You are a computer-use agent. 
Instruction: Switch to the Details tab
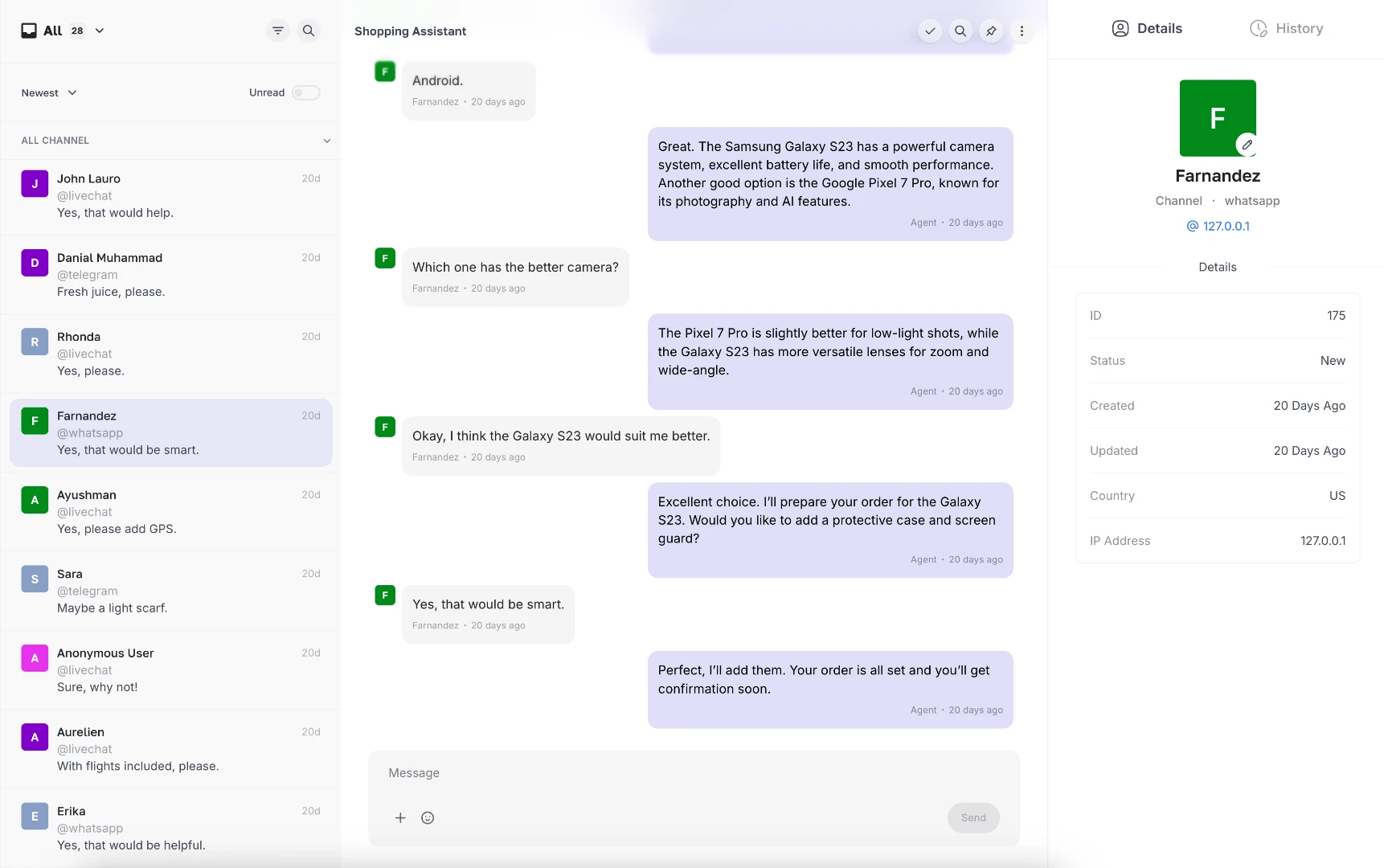[1147, 28]
